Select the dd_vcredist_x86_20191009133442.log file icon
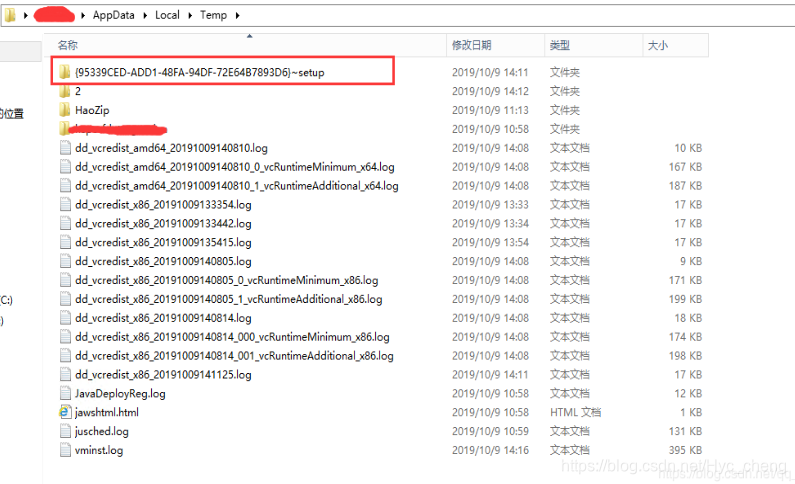The image size is (795, 484). [x=65, y=224]
